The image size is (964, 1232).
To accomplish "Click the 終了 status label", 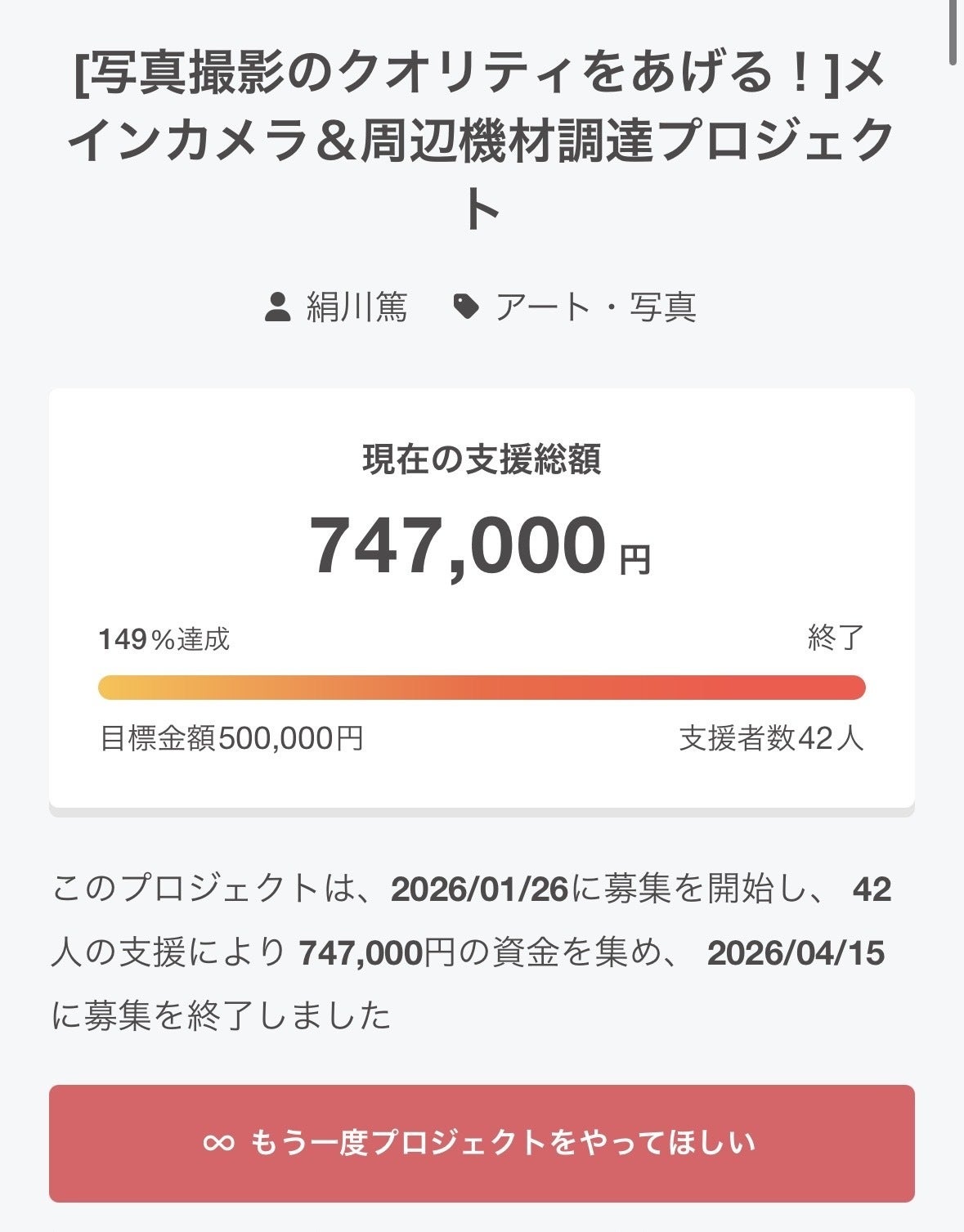I will click(835, 637).
